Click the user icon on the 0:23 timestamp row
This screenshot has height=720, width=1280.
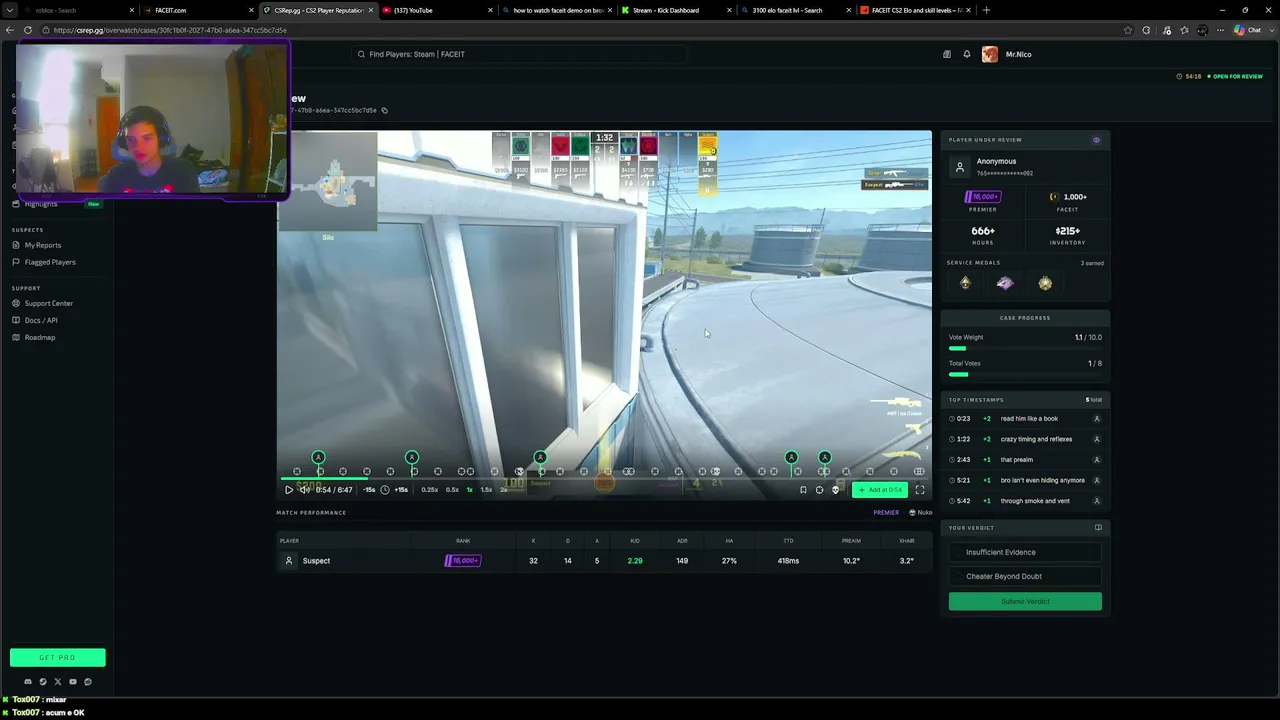[1097, 419]
